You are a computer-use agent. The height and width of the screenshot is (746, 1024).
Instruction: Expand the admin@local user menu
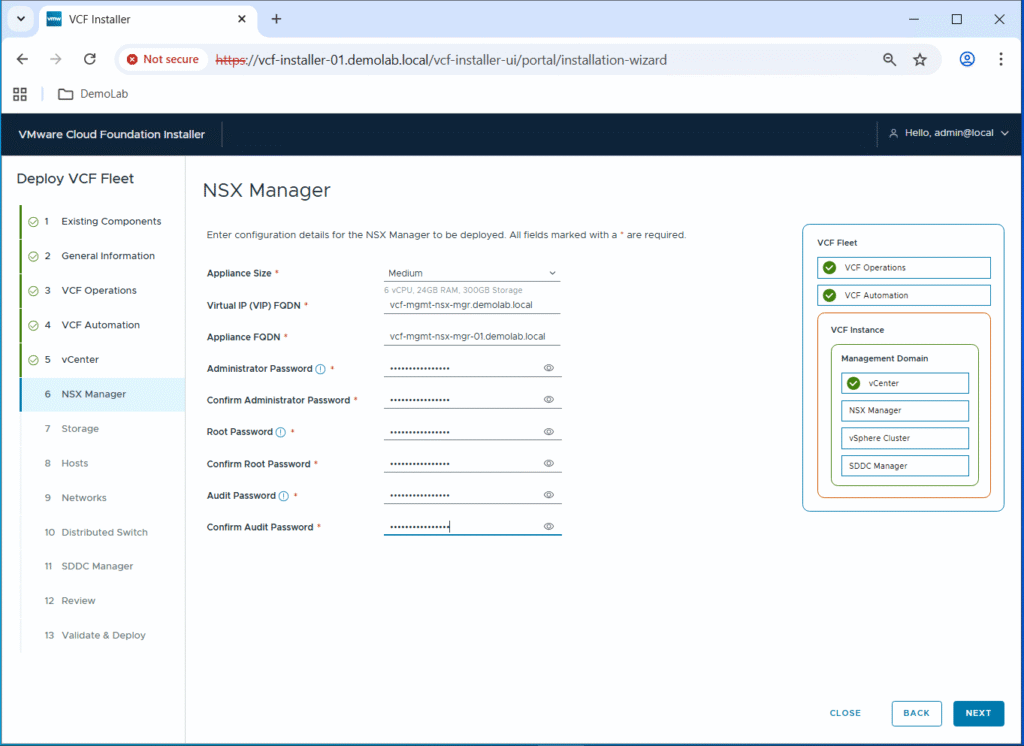click(x=949, y=134)
